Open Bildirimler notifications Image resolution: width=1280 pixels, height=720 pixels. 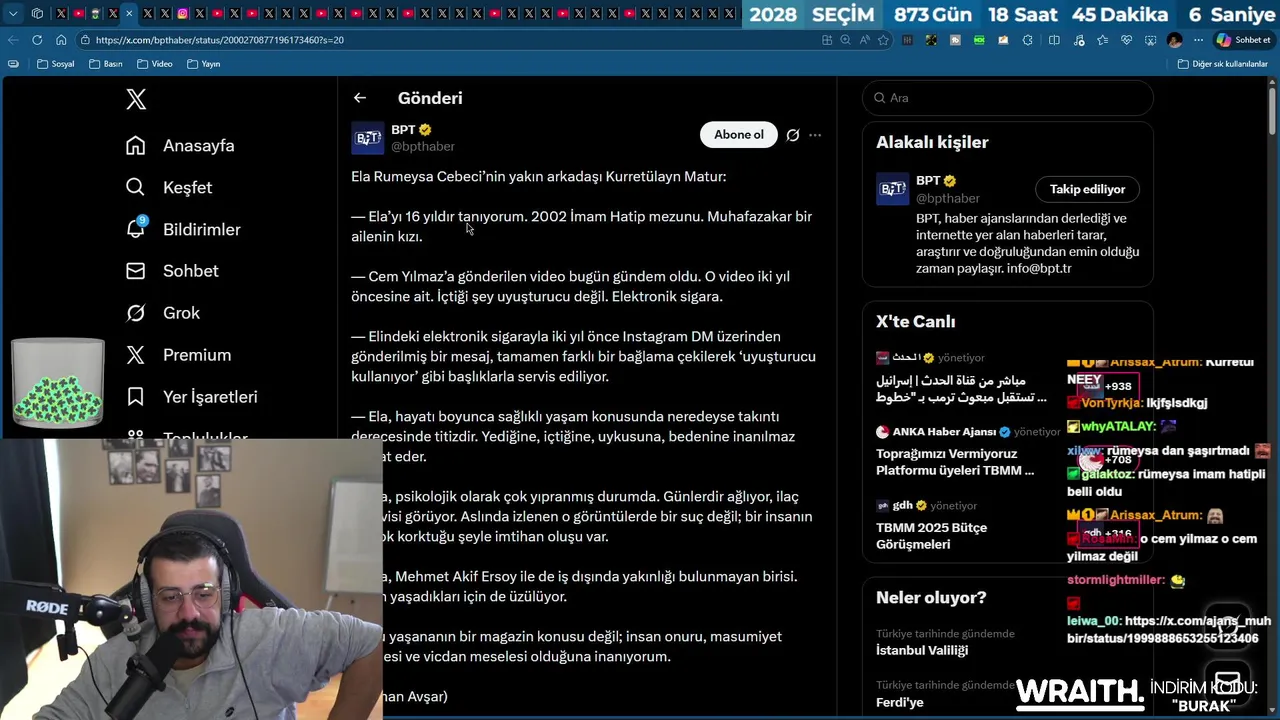[x=183, y=230]
